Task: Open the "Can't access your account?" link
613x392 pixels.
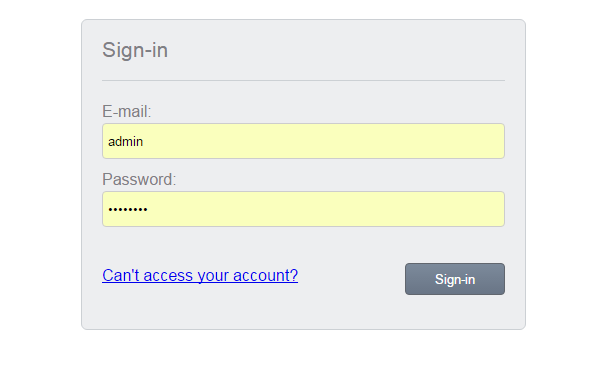Action: 200,276
